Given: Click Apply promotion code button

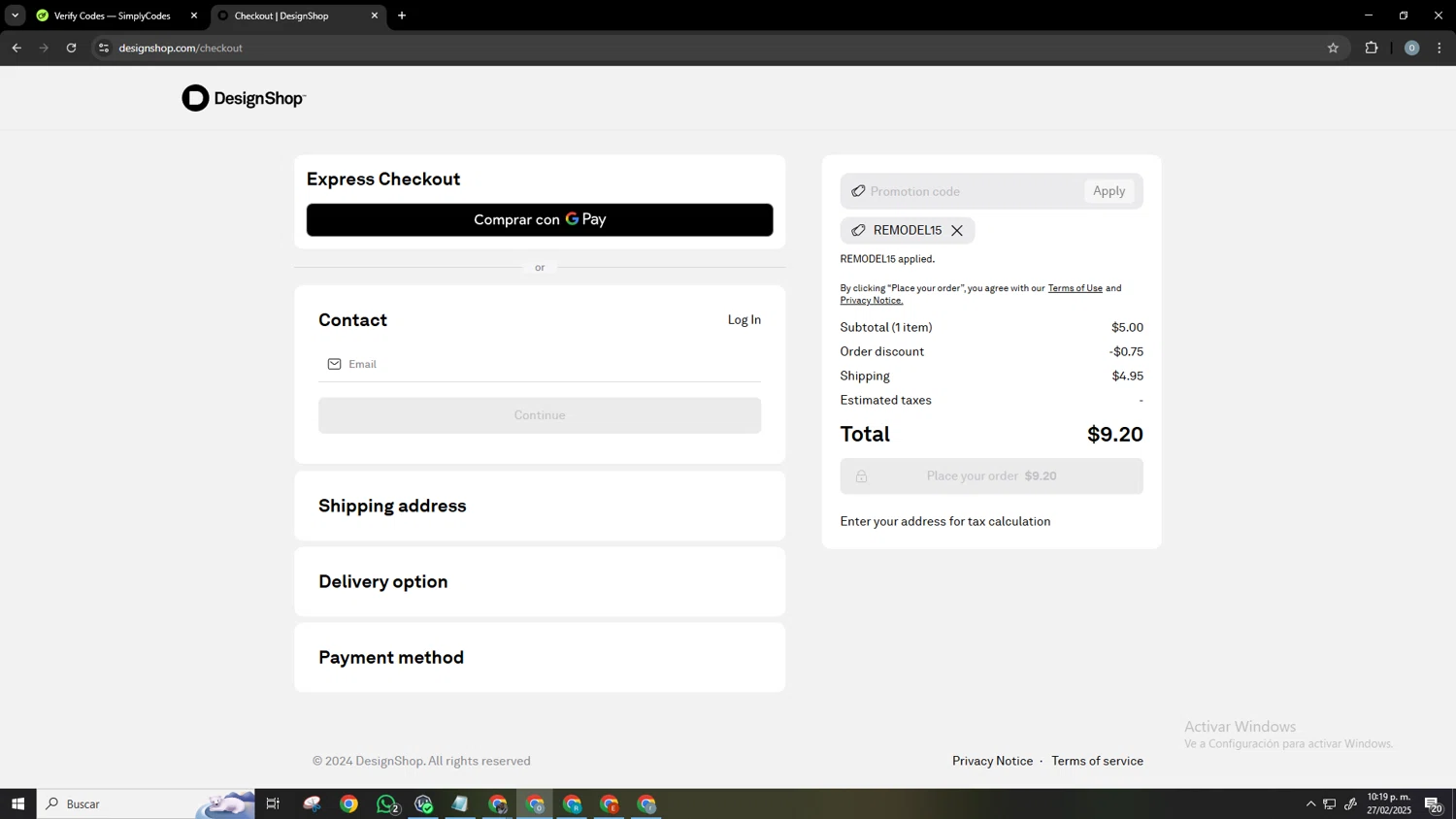Looking at the screenshot, I should click(x=1109, y=191).
